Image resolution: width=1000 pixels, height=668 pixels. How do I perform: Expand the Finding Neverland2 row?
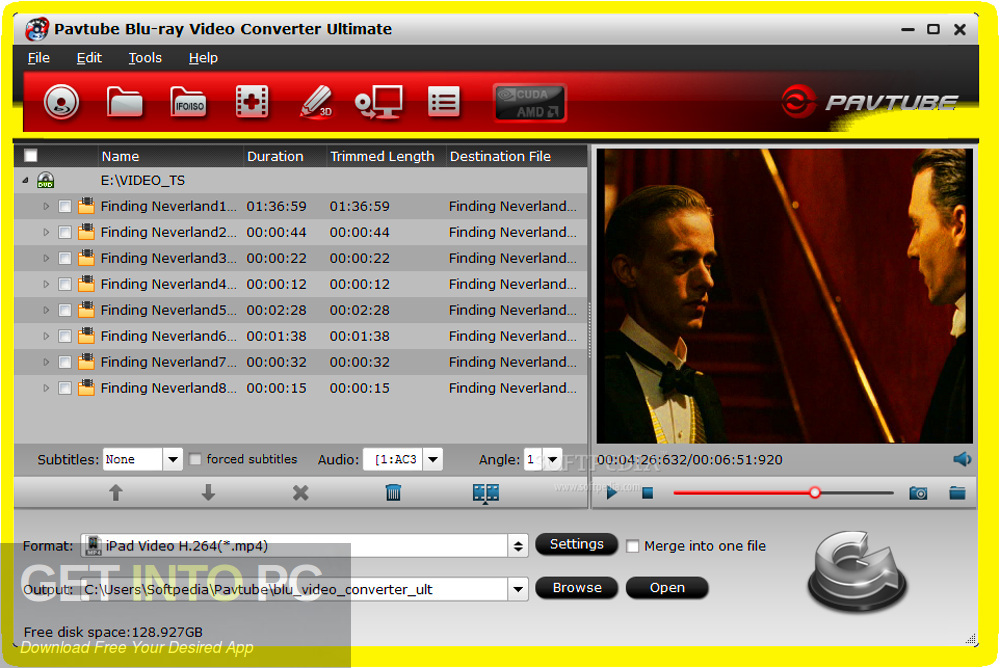click(46, 233)
